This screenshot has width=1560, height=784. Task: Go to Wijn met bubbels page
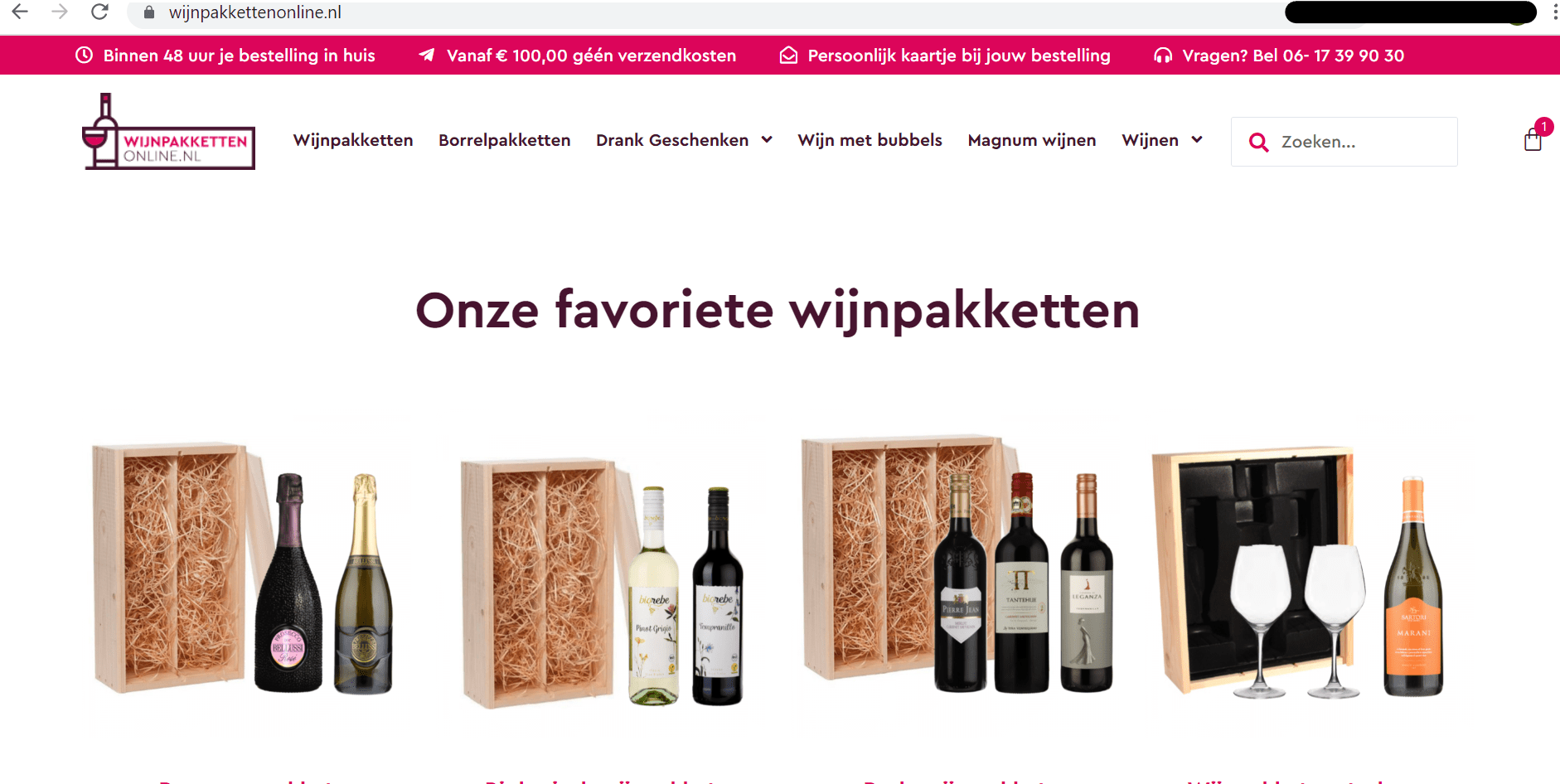pos(870,140)
